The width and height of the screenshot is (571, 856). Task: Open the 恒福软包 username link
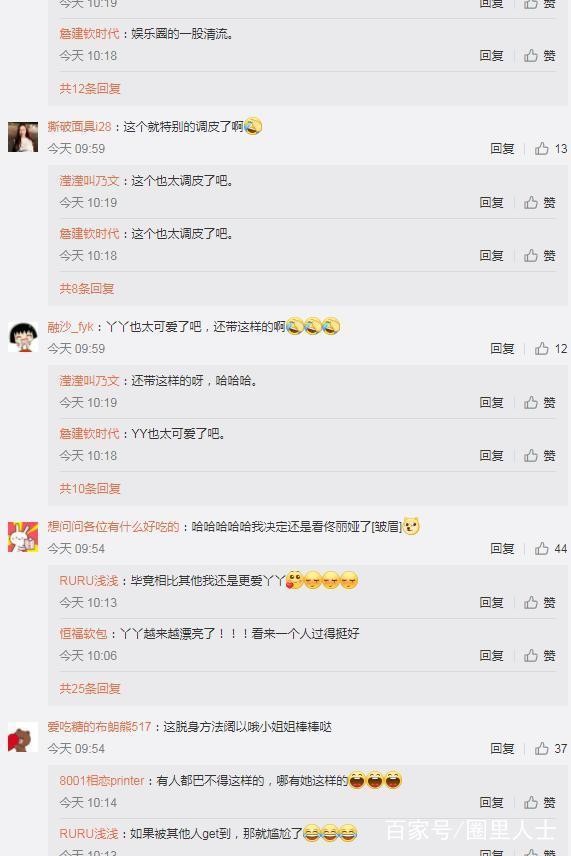[x=83, y=634]
